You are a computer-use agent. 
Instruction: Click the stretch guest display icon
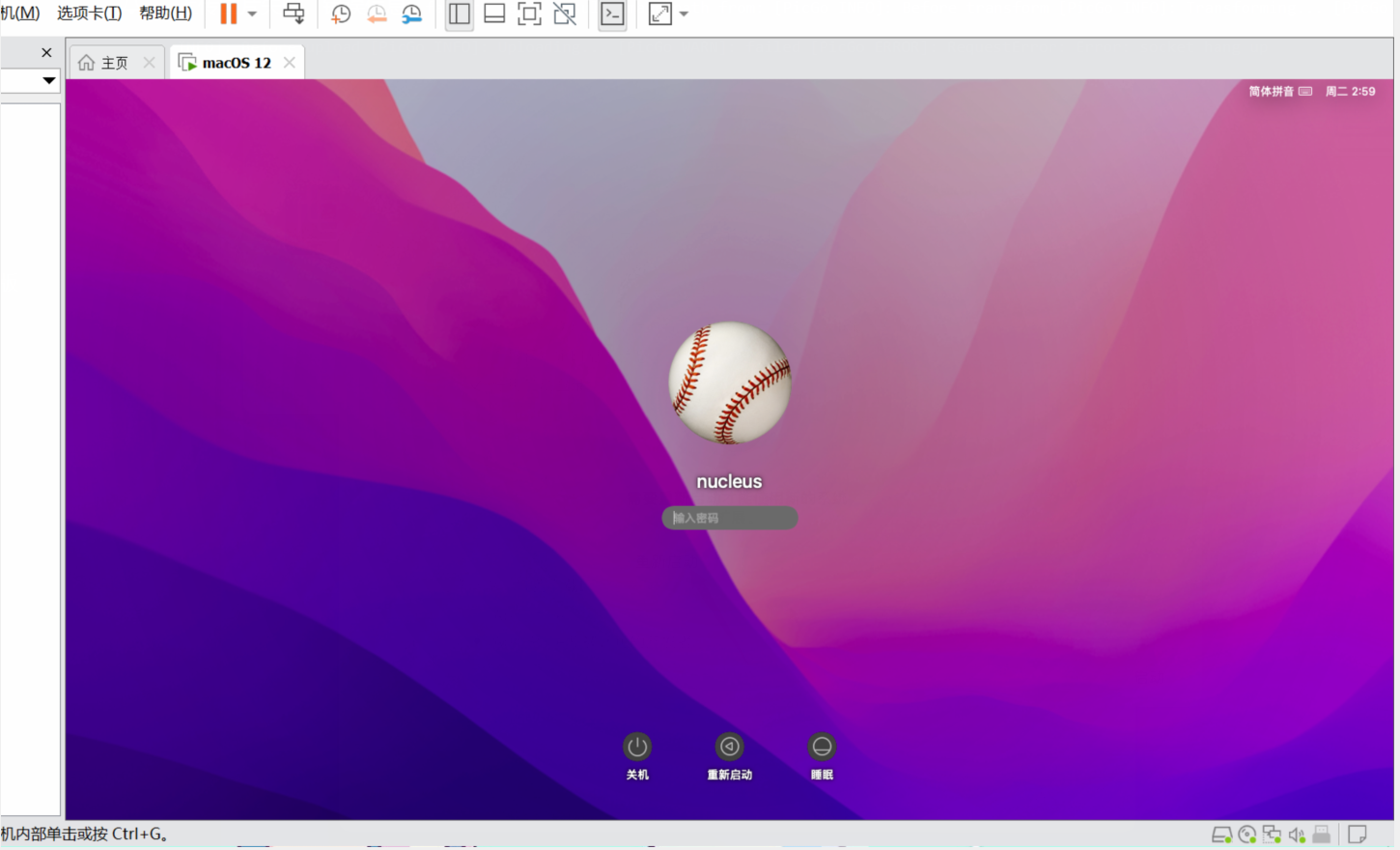(660, 14)
